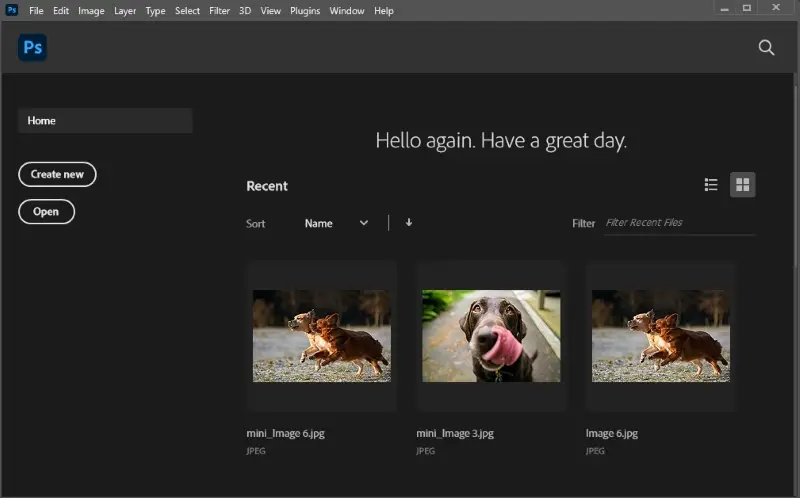The width and height of the screenshot is (800, 498).
Task: Open the search magnifier icon
Action: (766, 47)
